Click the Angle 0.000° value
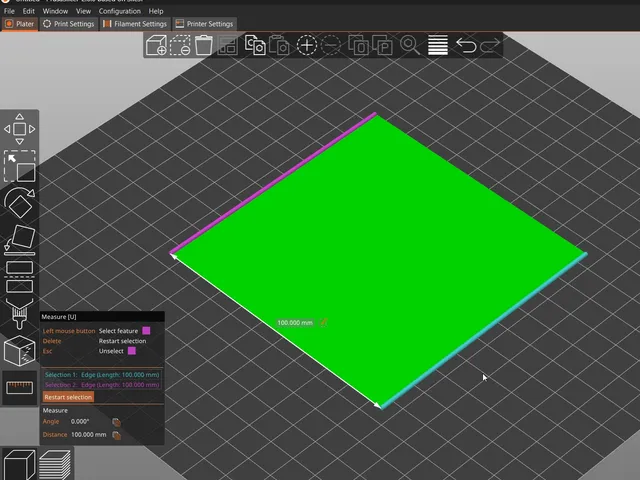640x480 pixels. (80, 422)
